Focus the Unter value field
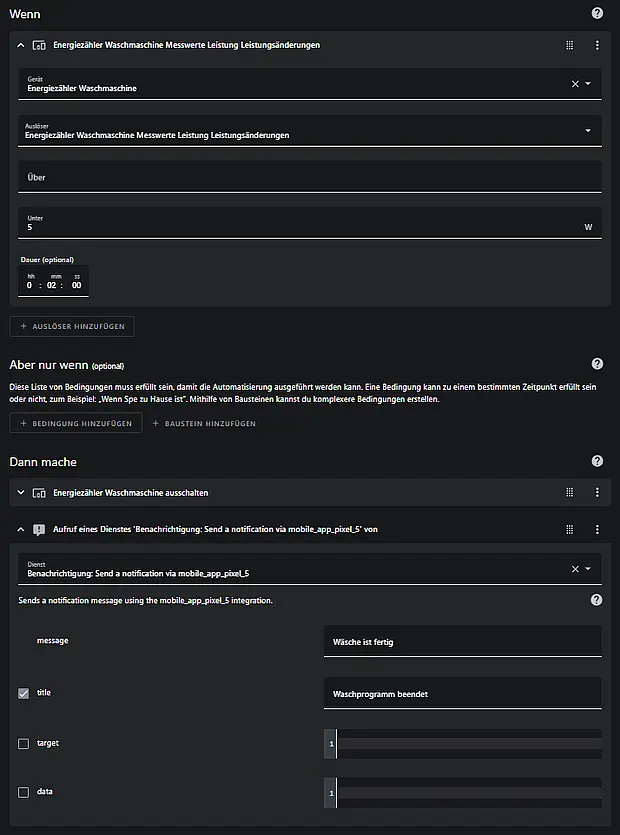This screenshot has height=835, width=620. tap(310, 223)
